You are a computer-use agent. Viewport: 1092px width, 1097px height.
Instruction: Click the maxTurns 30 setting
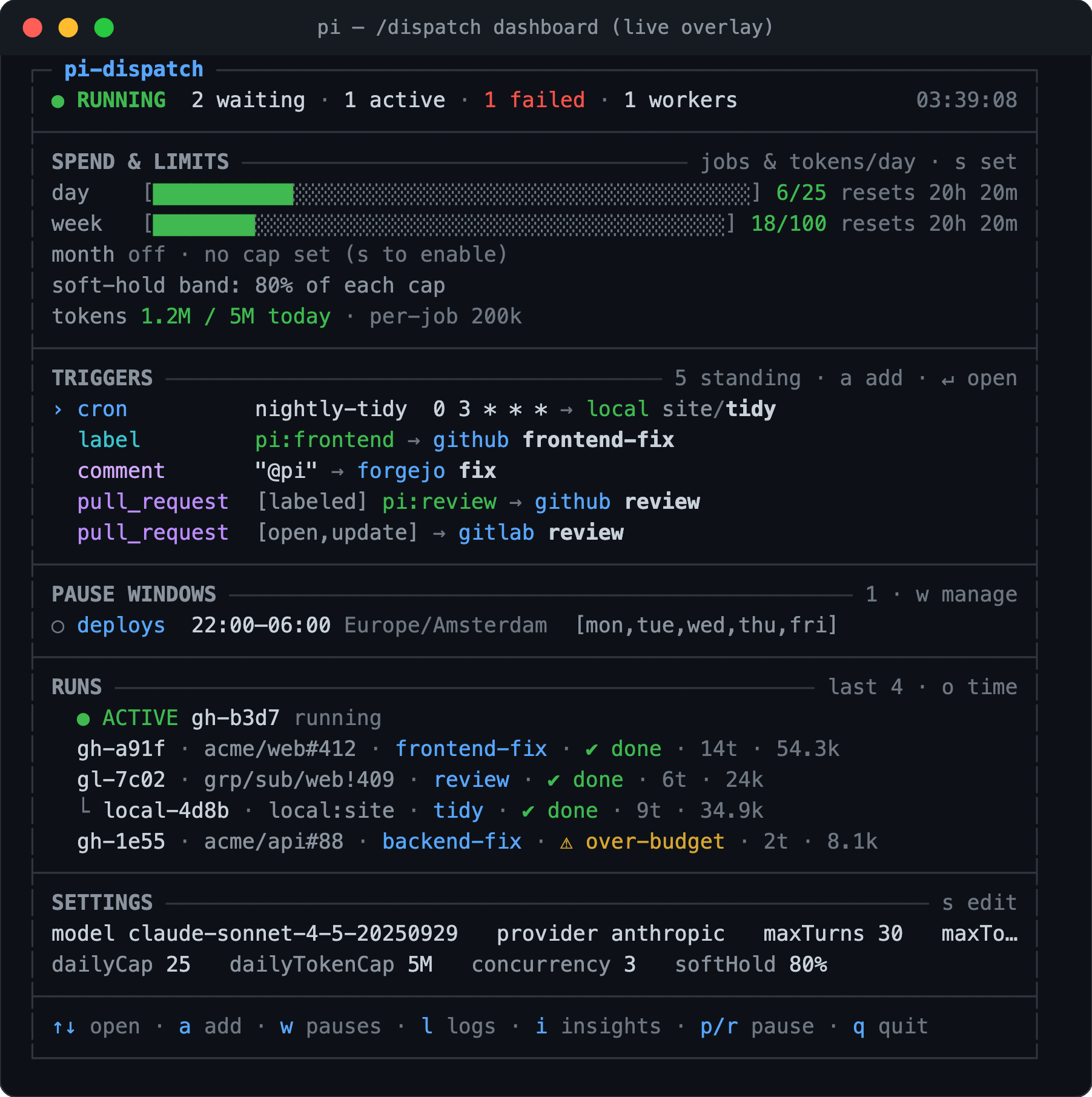coord(833,933)
